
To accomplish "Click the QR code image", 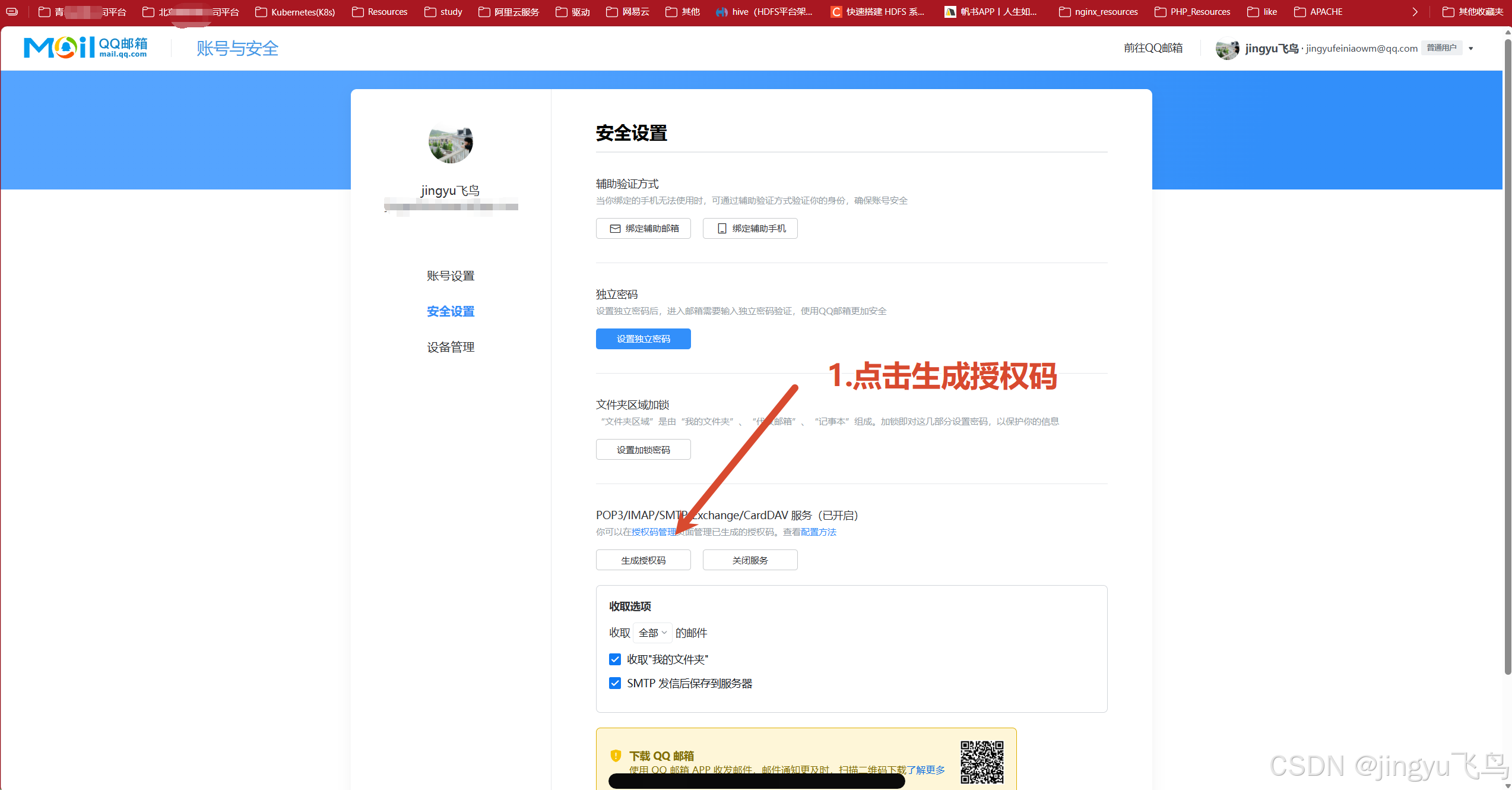I will [982, 761].
